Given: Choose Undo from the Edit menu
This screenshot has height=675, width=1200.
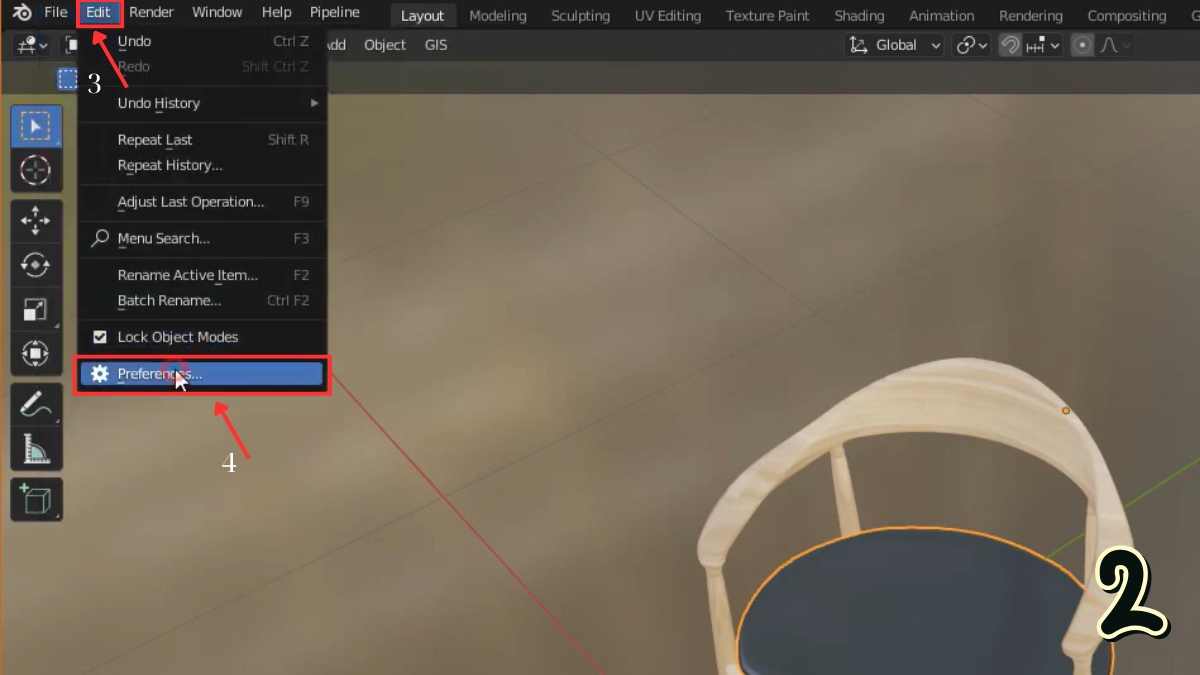Looking at the screenshot, I should pyautogui.click(x=201, y=41).
